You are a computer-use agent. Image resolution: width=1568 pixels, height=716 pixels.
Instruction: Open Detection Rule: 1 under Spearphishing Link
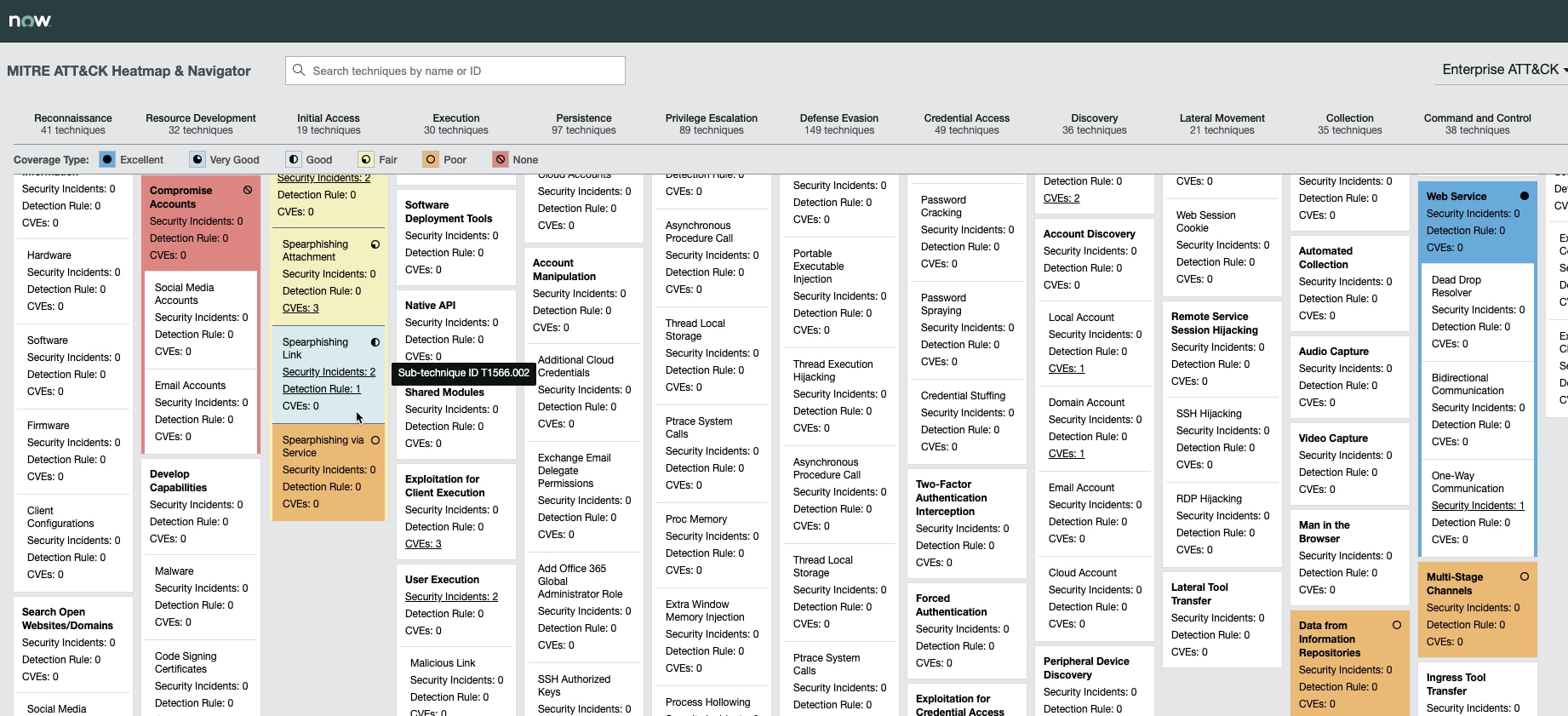(322, 389)
